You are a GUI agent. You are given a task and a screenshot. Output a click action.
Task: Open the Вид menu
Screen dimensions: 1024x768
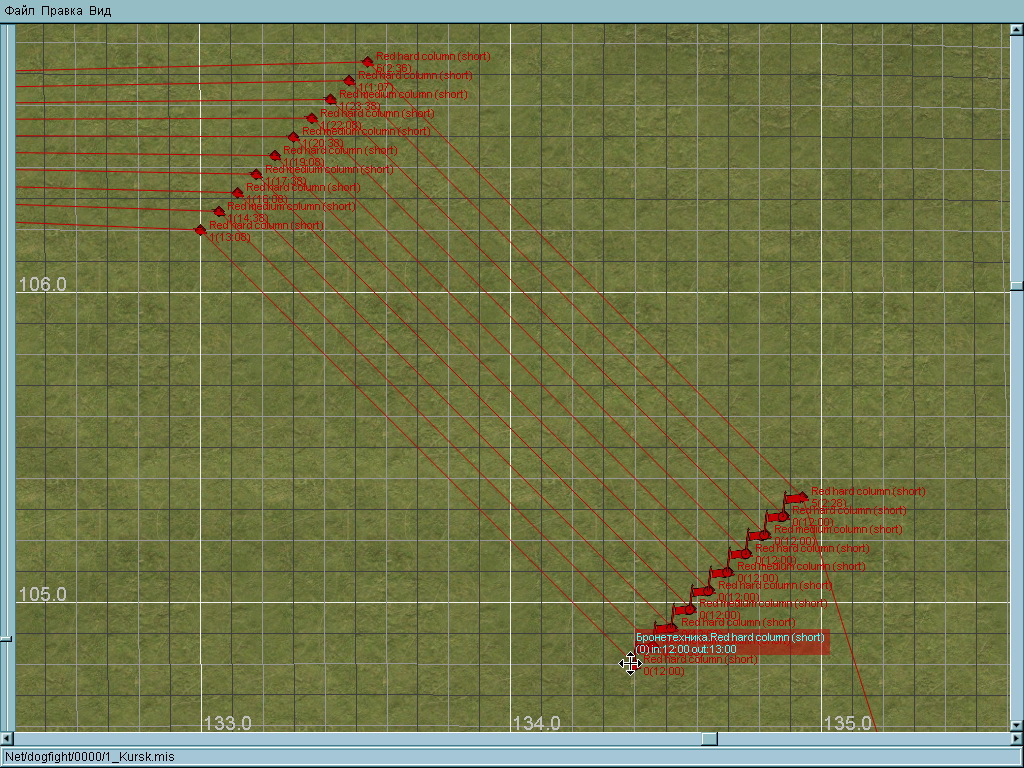coord(100,11)
